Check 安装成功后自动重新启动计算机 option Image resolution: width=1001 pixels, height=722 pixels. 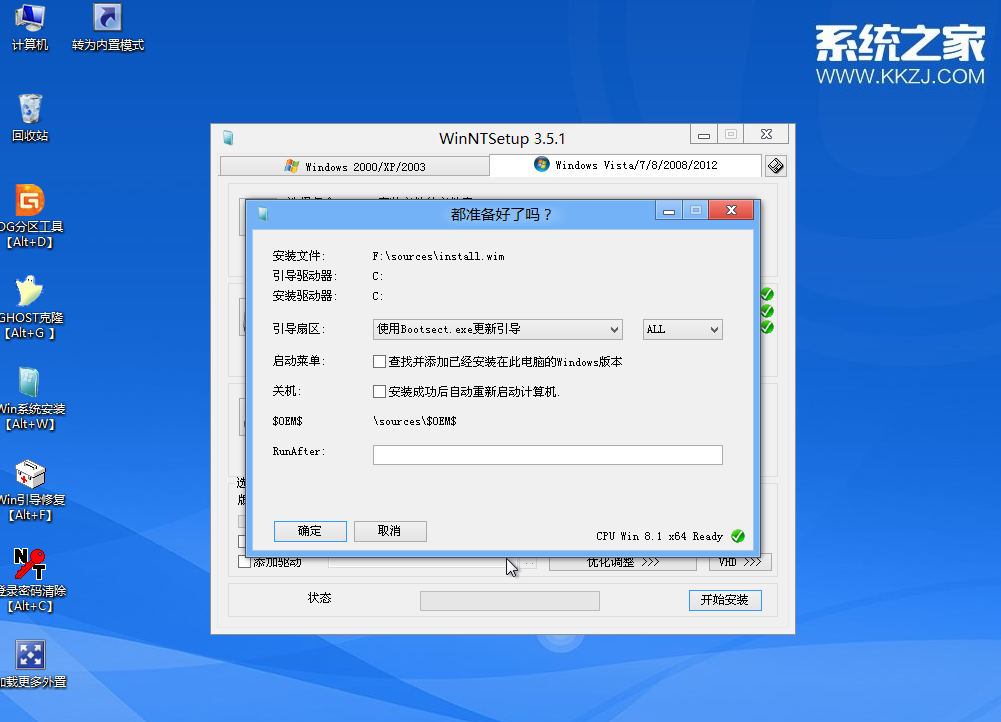click(x=380, y=392)
